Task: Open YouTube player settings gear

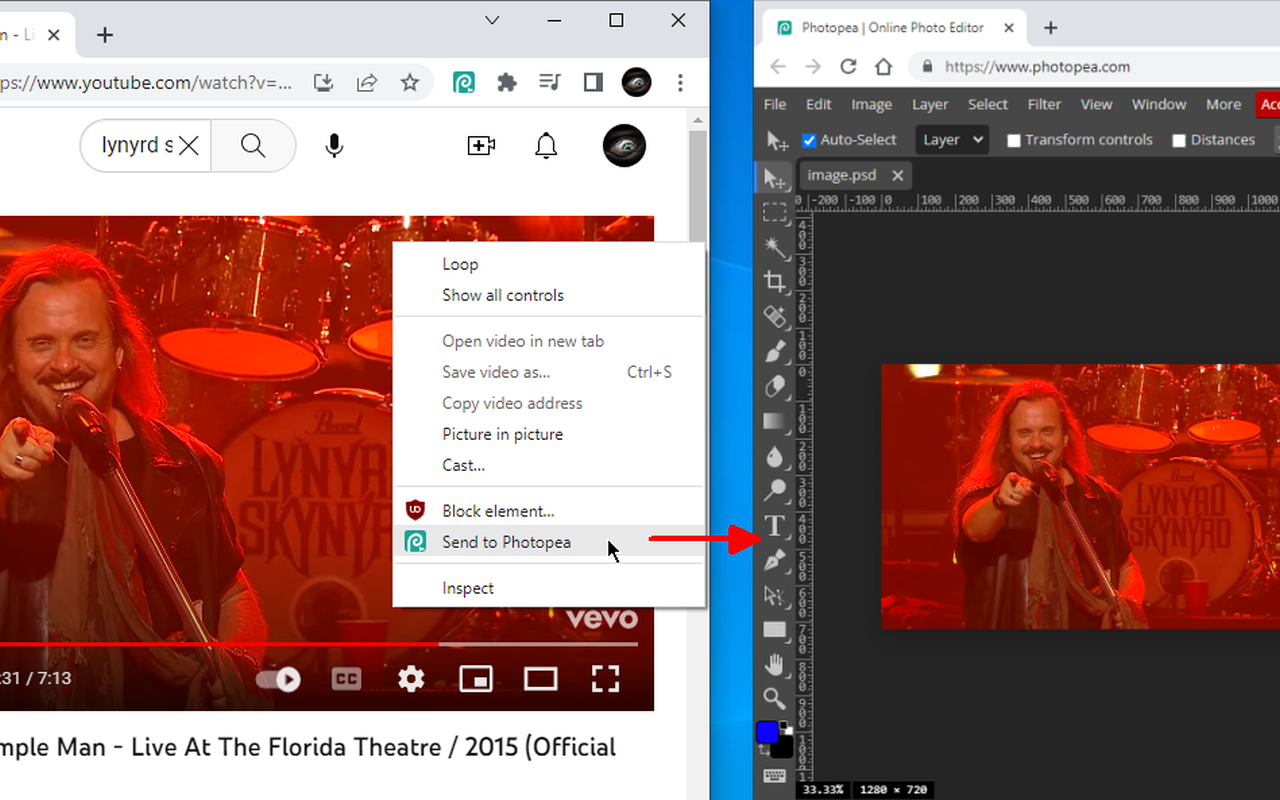Action: point(410,679)
